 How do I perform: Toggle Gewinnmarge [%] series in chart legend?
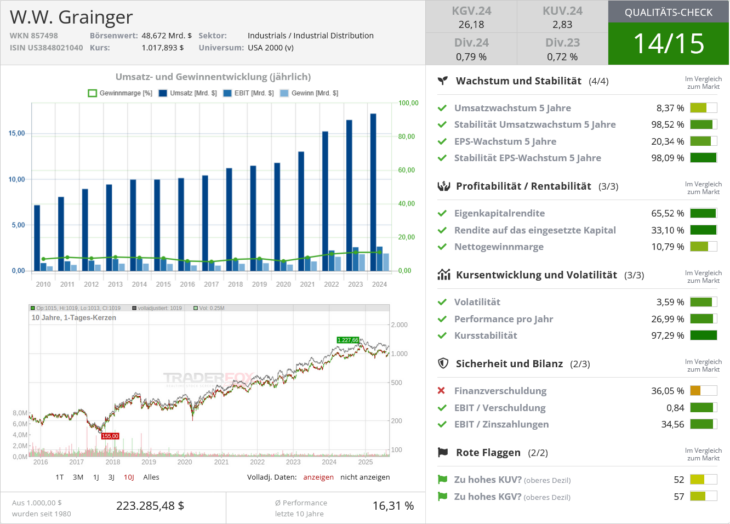(x=120, y=93)
